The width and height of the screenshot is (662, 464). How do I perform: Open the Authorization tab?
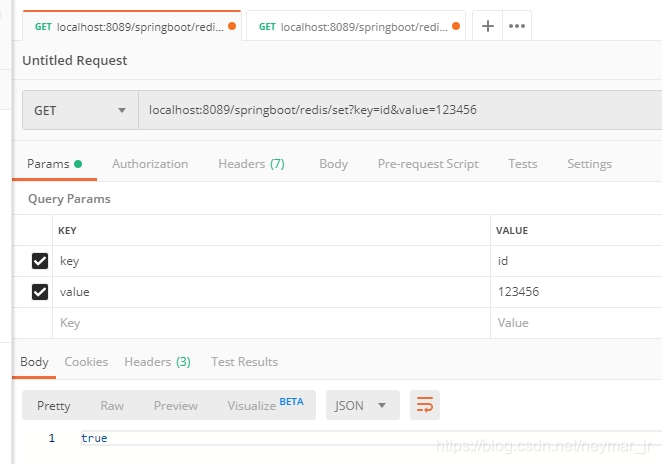tap(150, 164)
